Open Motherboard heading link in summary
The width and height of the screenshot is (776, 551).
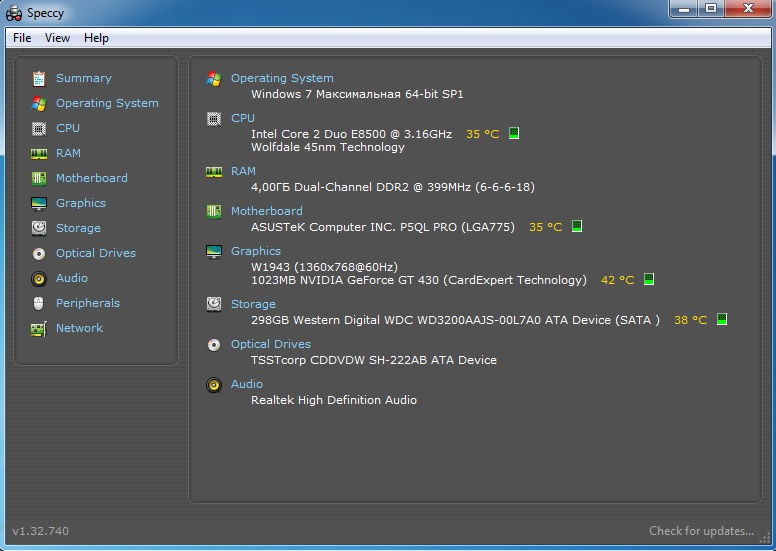click(x=267, y=211)
